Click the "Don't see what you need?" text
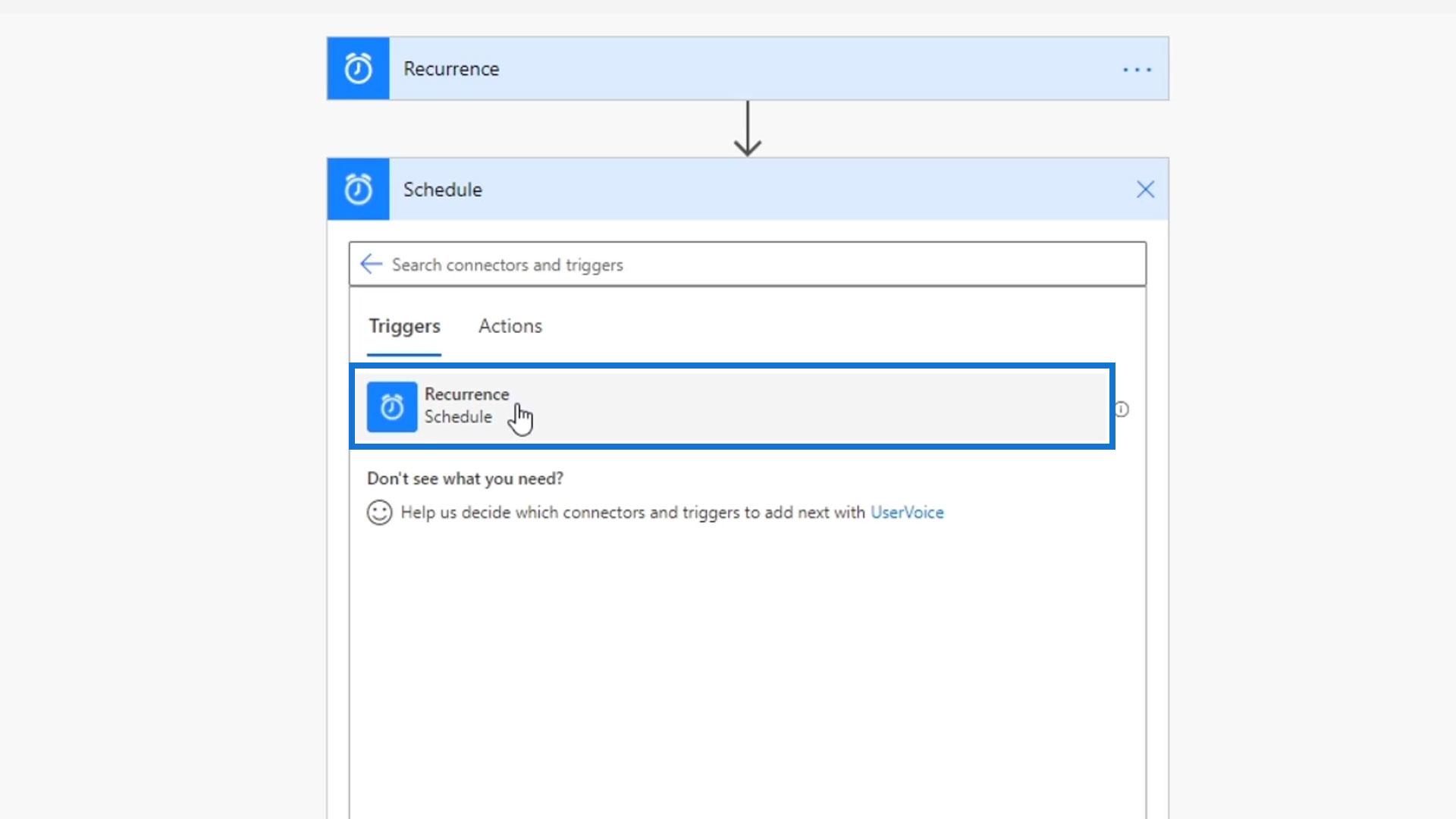 465,479
